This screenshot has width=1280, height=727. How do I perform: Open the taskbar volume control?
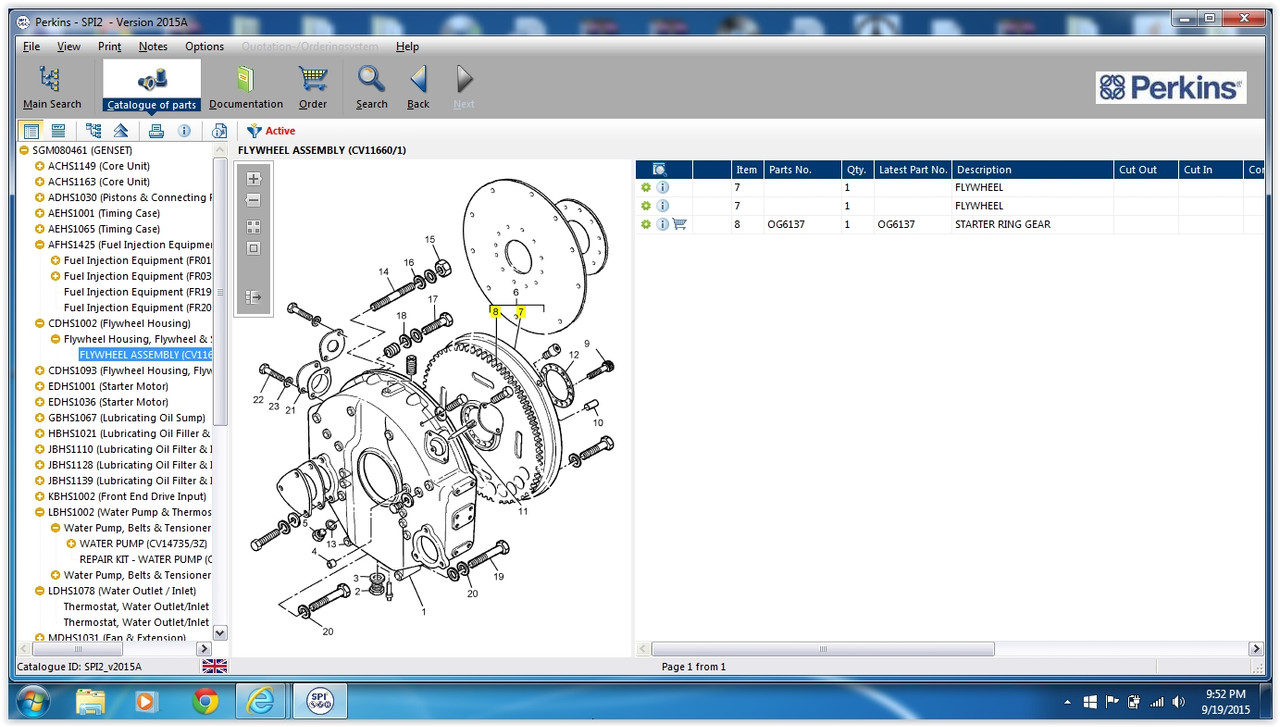click(x=1178, y=701)
